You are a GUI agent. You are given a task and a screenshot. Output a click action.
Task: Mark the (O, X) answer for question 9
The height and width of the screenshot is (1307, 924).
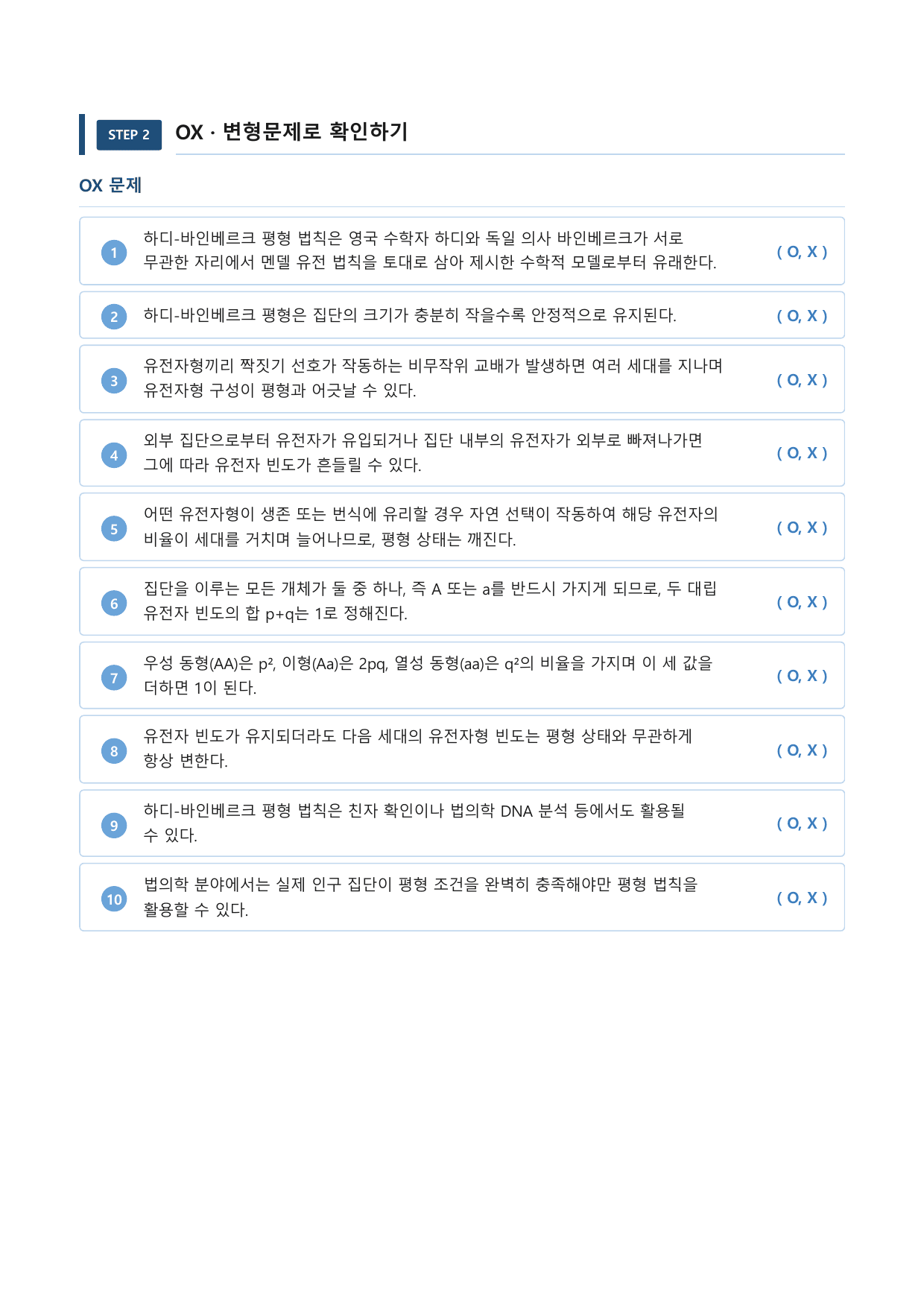tap(802, 823)
